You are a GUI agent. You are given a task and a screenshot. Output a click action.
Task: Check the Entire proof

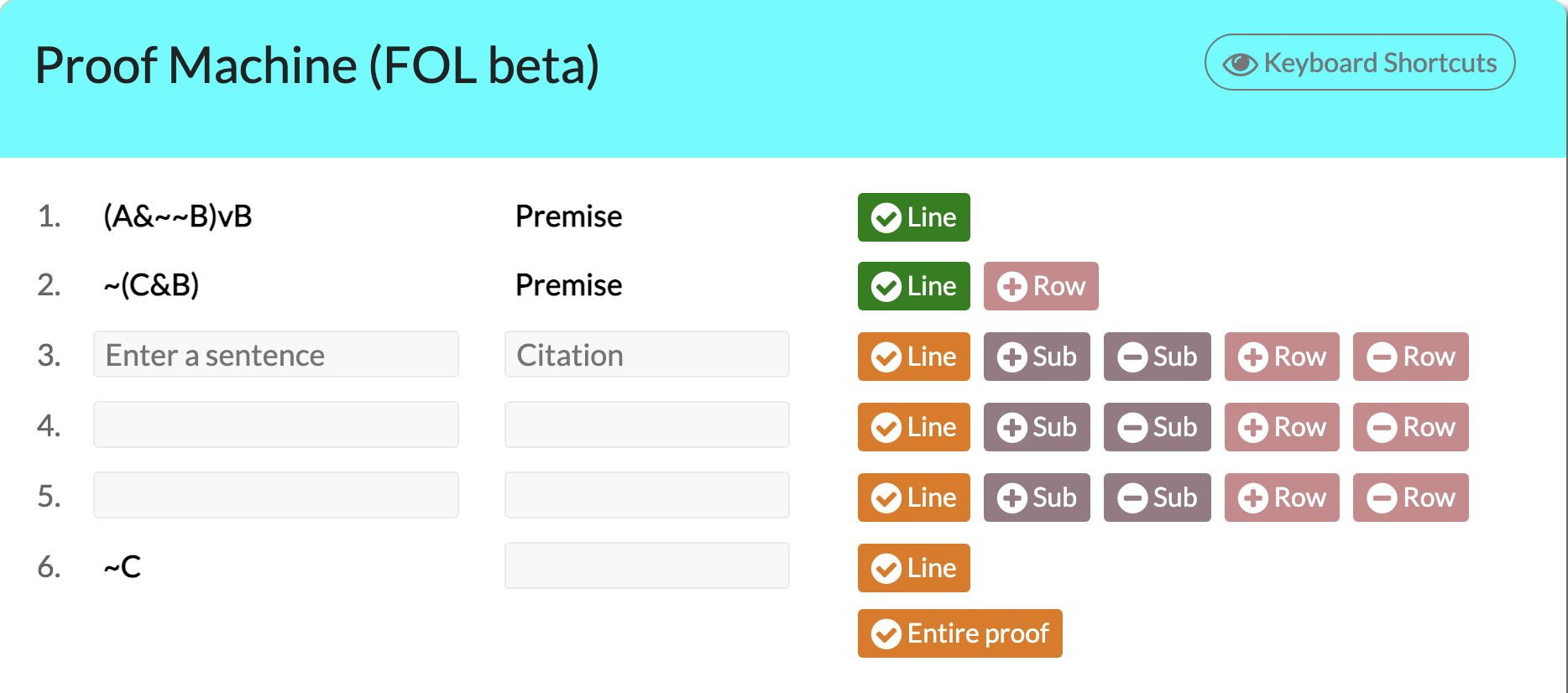coord(959,633)
